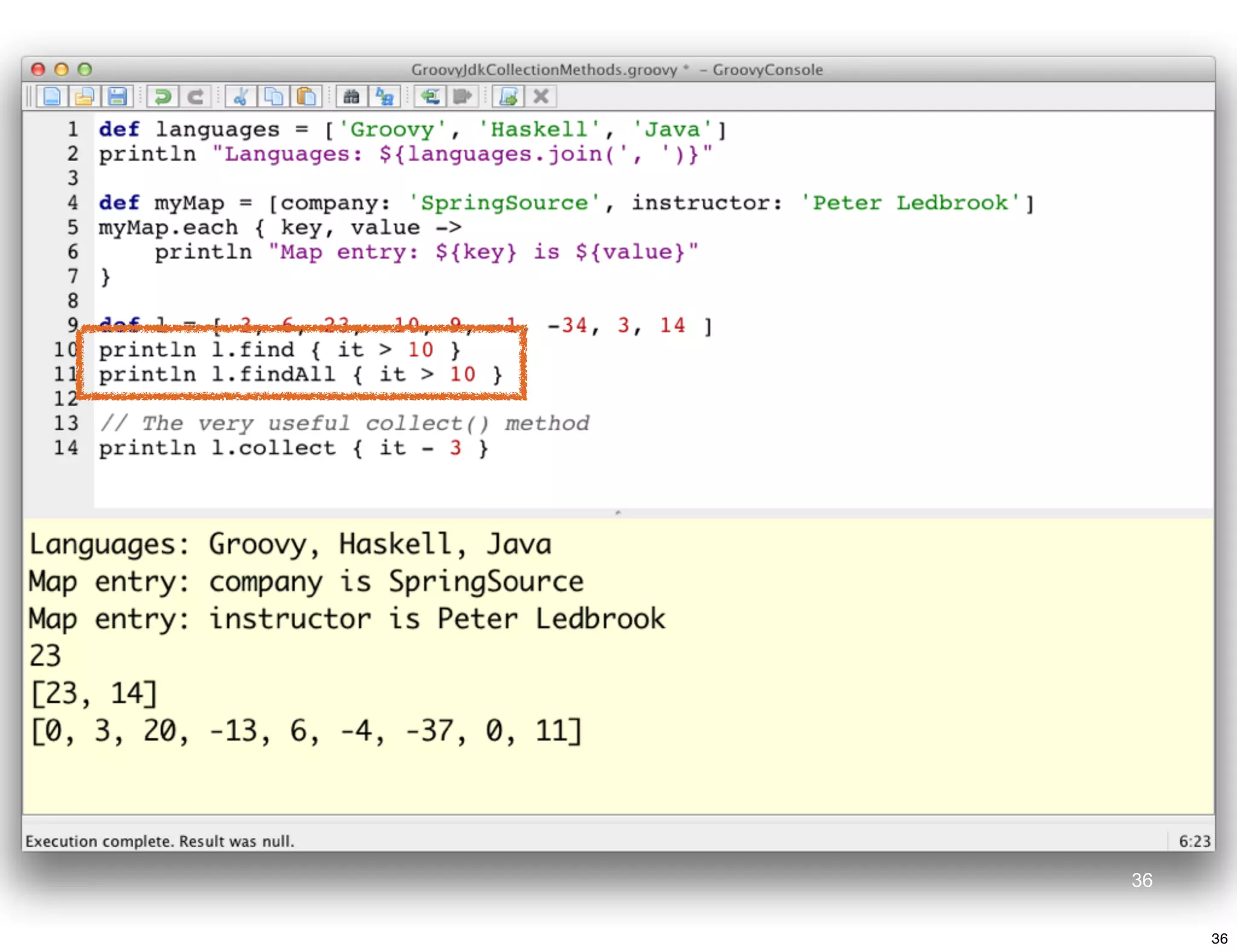Click the cursor position indicator 6:23
The width and height of the screenshot is (1237, 952).
(1194, 841)
